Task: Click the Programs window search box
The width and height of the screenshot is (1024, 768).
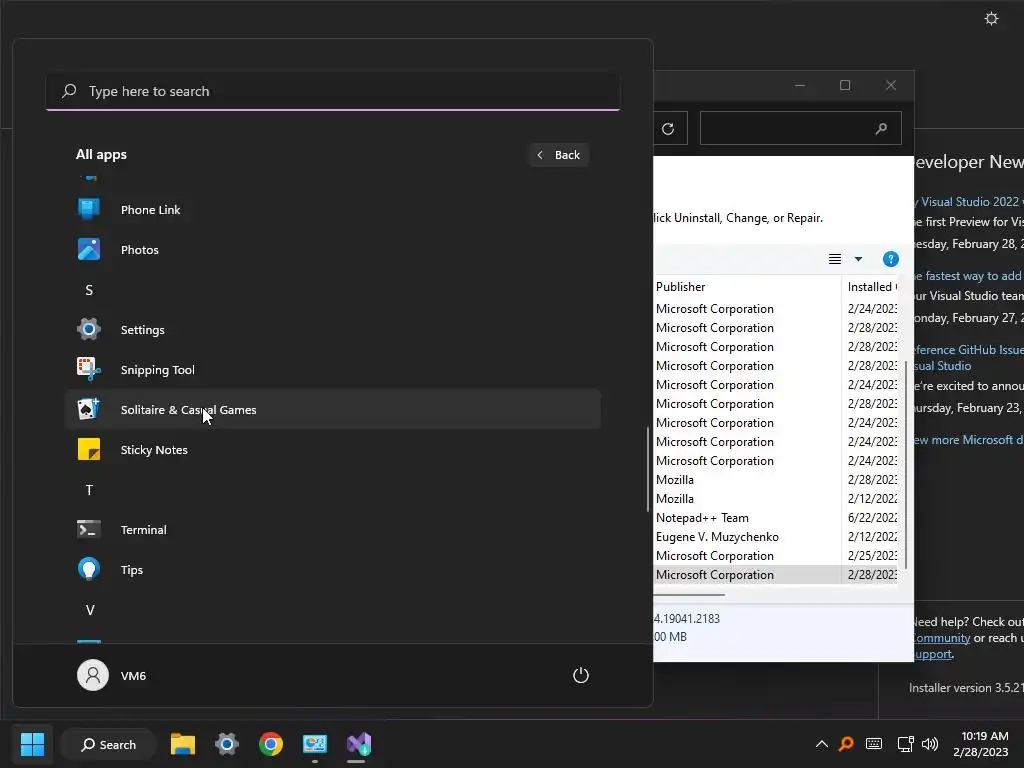Action: coord(801,129)
